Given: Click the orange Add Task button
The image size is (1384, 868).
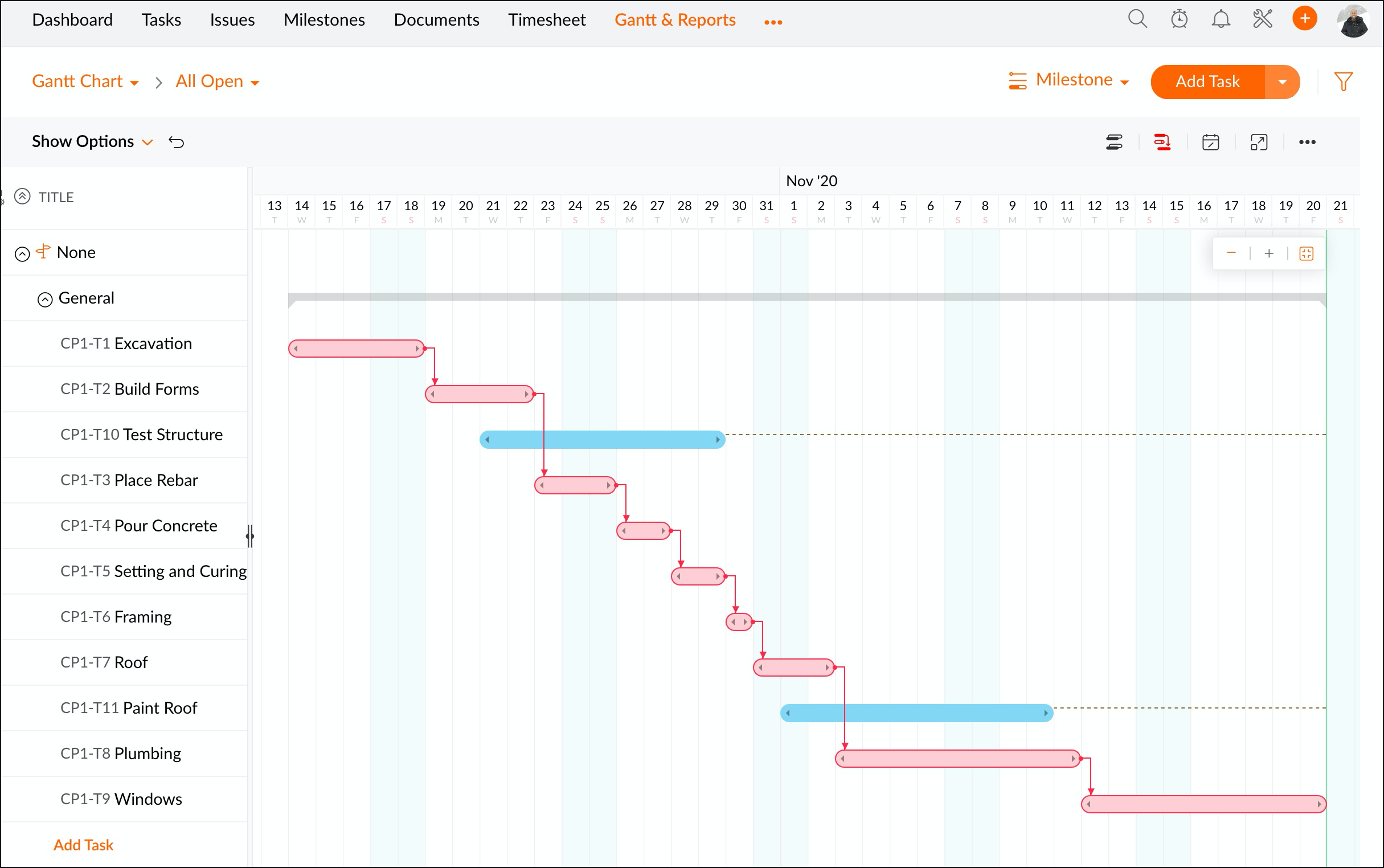Looking at the screenshot, I should click(1207, 82).
